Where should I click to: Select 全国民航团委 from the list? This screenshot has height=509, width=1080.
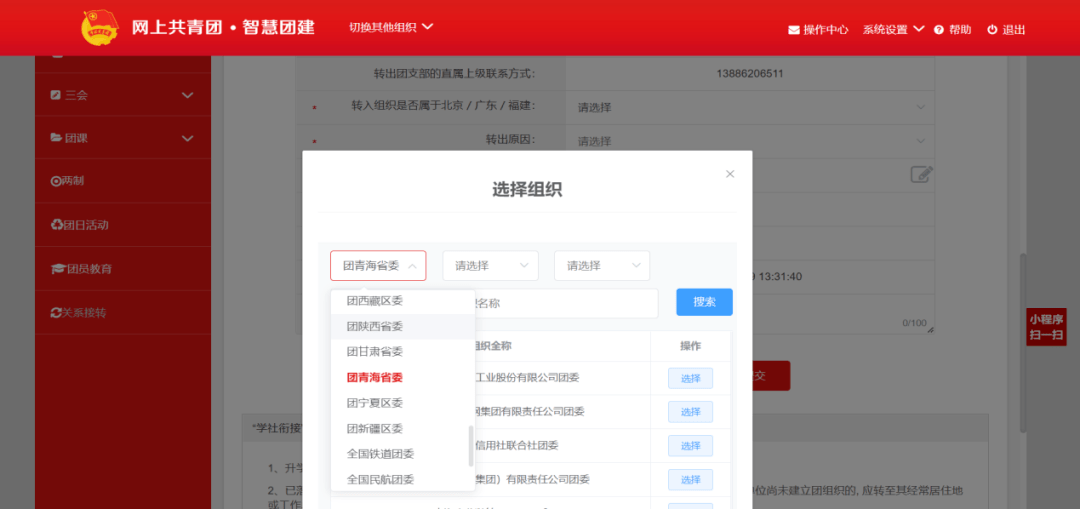click(x=403, y=479)
